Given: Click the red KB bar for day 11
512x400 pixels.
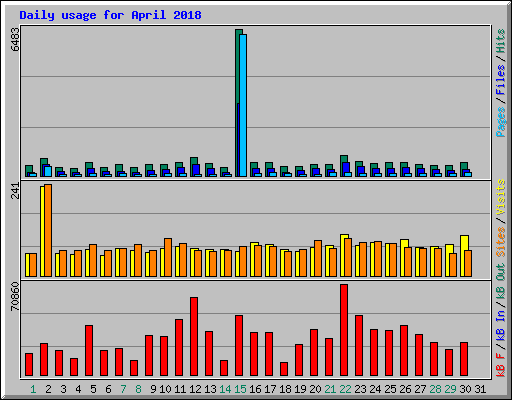Looking at the screenshot, I should [179, 348].
